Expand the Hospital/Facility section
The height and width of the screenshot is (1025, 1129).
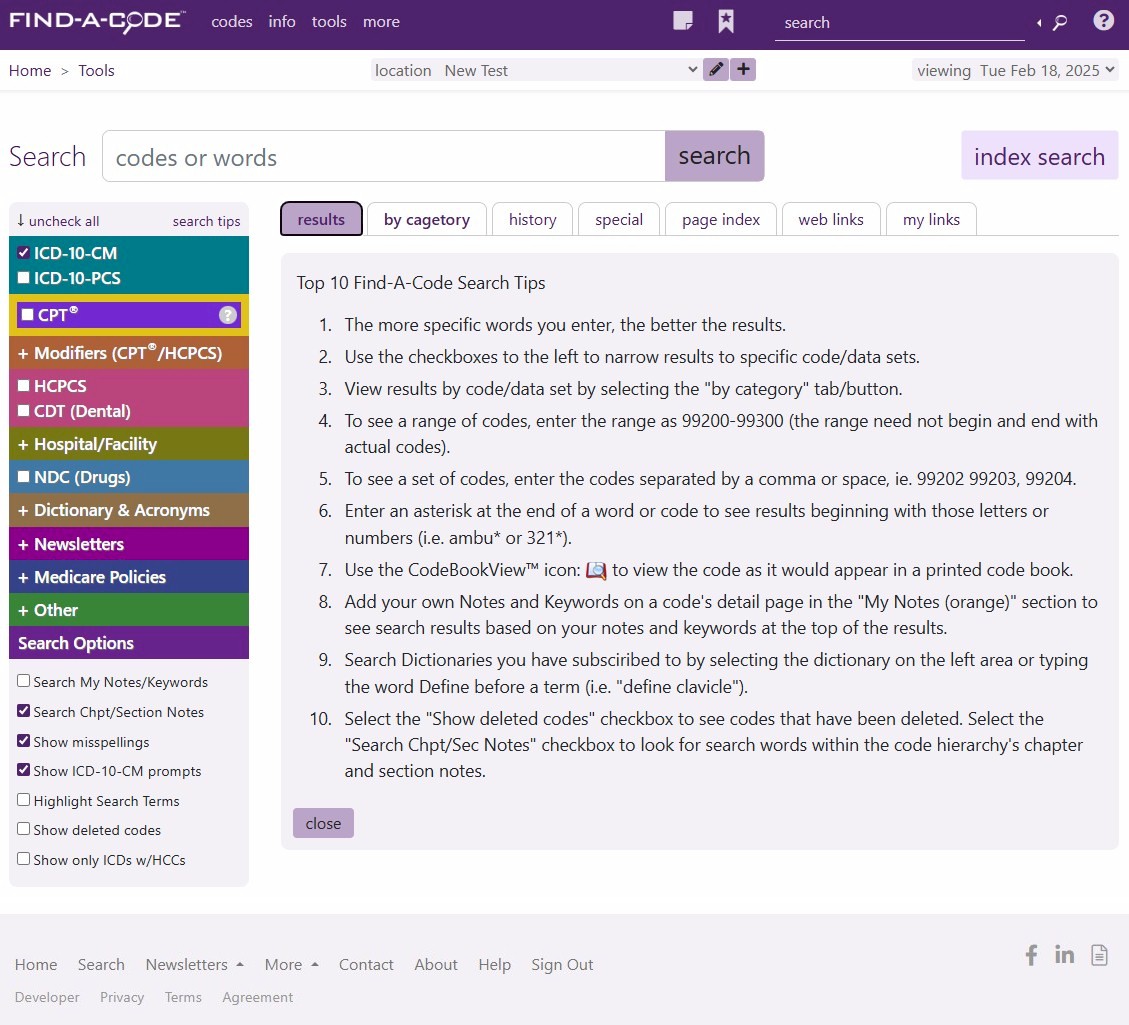[x=129, y=444]
